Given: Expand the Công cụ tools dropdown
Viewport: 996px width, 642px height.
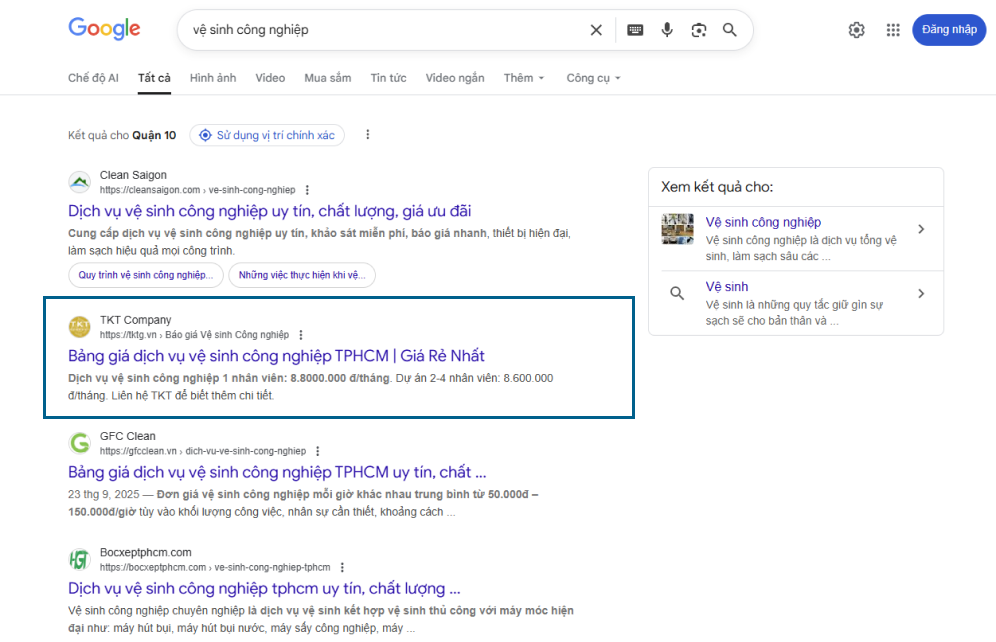Looking at the screenshot, I should pos(593,78).
